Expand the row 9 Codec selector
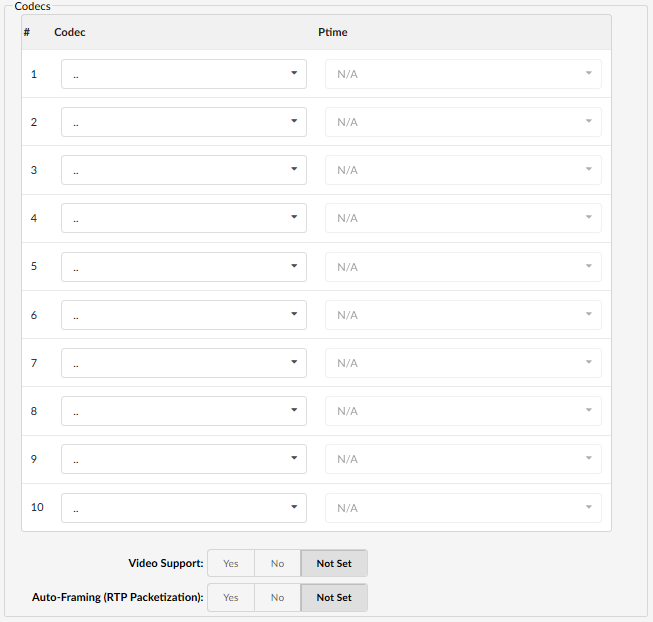The width and height of the screenshot is (653, 622). [x=183, y=459]
